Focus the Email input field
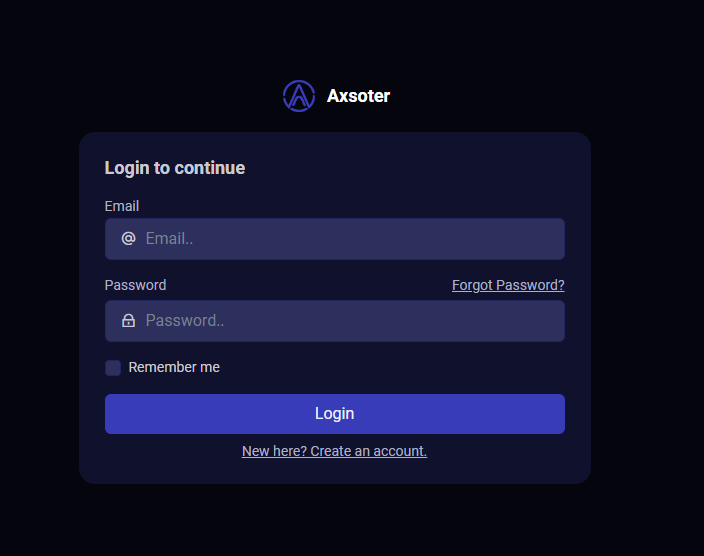 (x=335, y=239)
